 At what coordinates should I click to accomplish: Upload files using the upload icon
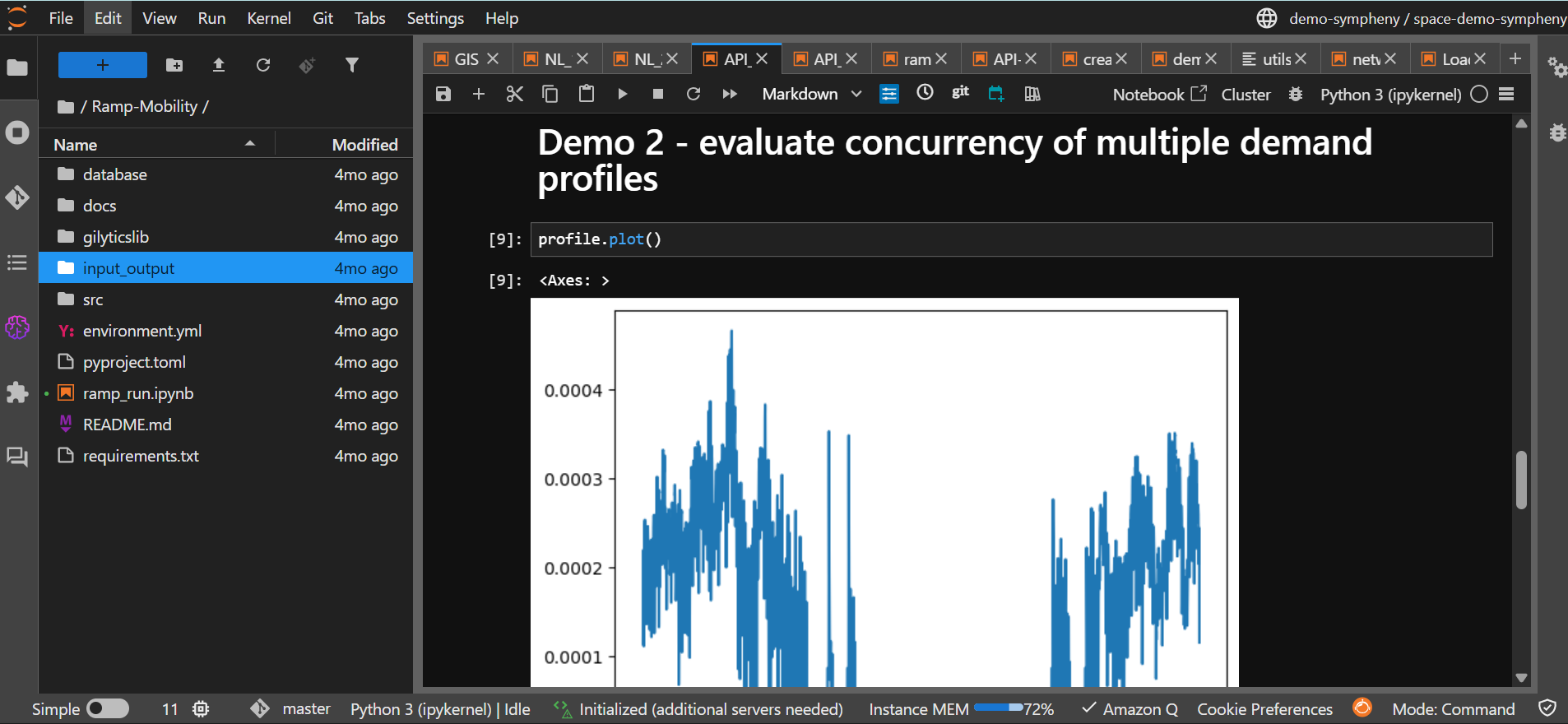pos(219,65)
